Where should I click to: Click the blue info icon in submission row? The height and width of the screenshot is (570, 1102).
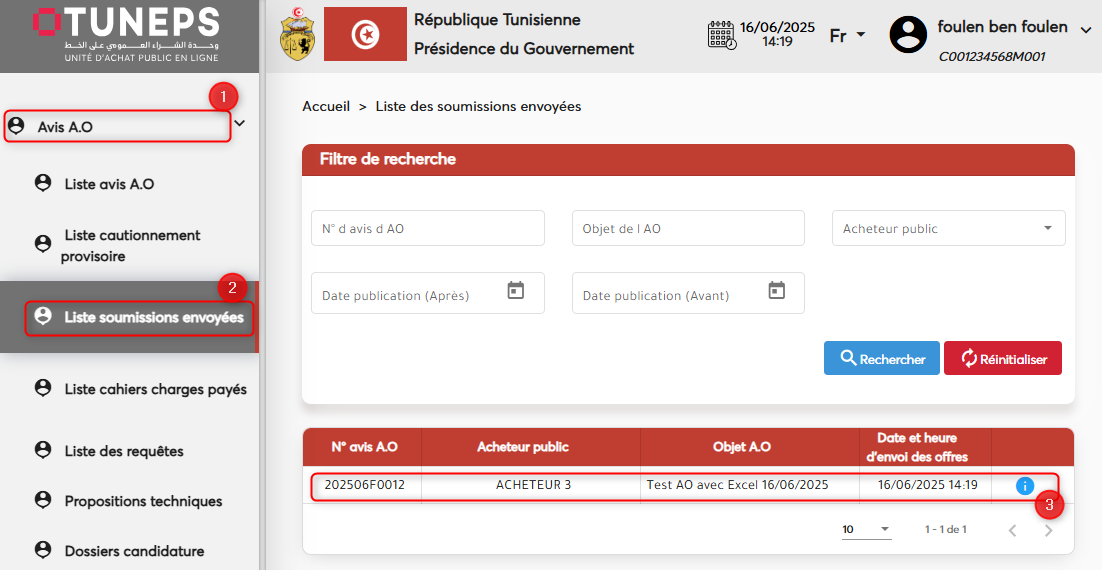coord(1024,486)
